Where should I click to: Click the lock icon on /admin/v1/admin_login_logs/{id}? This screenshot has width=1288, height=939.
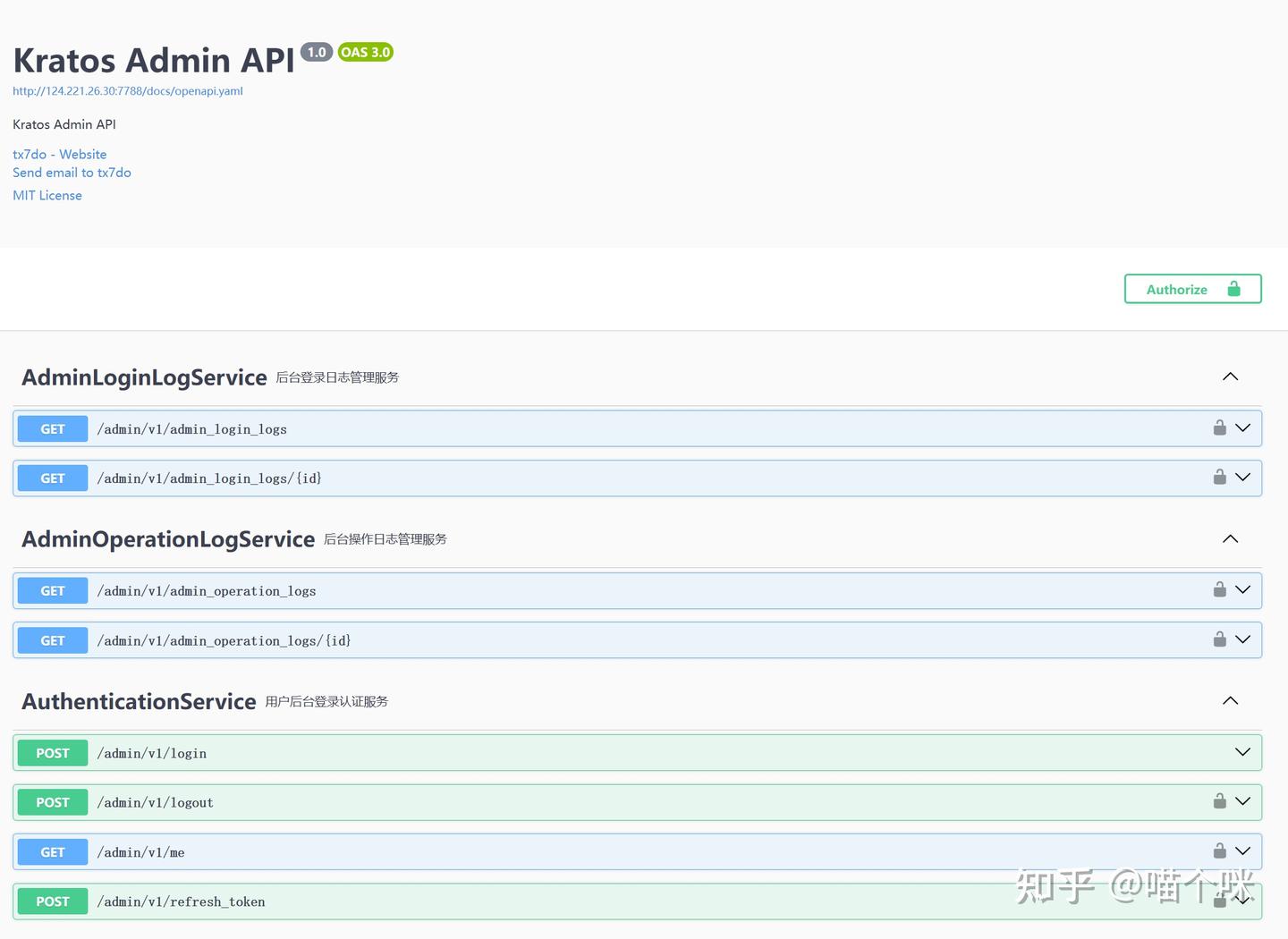pos(1219,478)
